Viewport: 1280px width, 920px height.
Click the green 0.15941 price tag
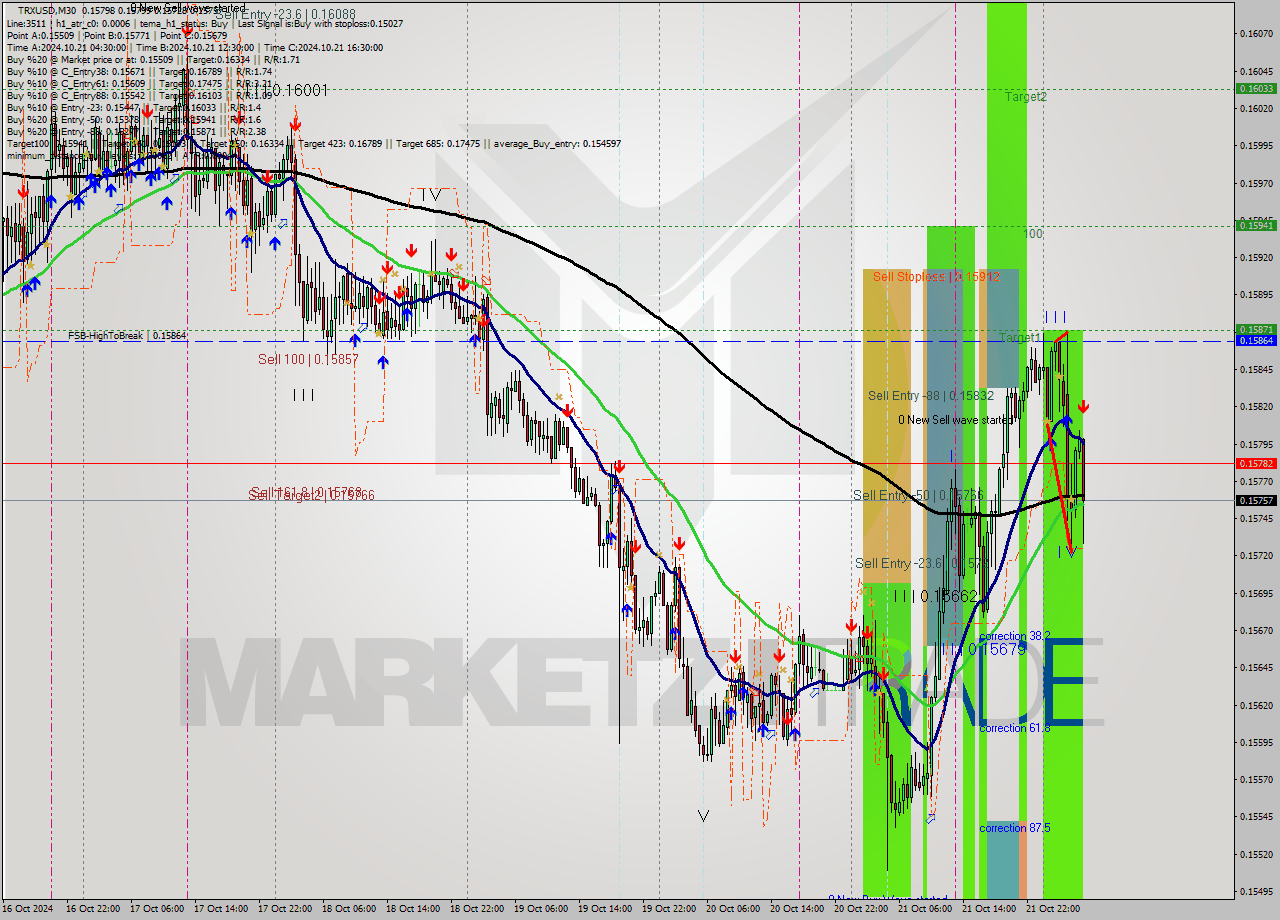click(x=1256, y=225)
